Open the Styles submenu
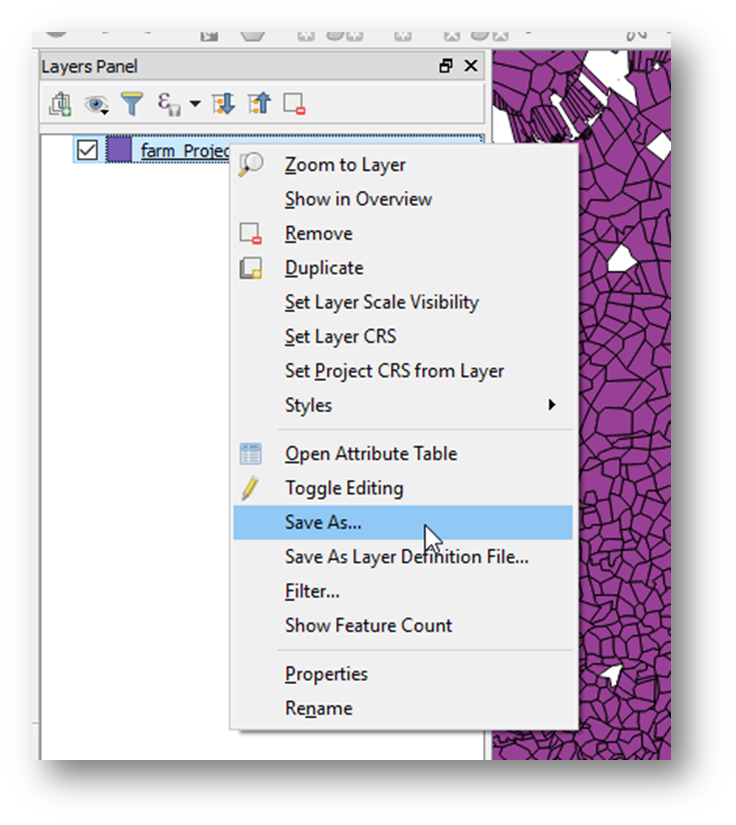736x825 pixels. tap(403, 405)
